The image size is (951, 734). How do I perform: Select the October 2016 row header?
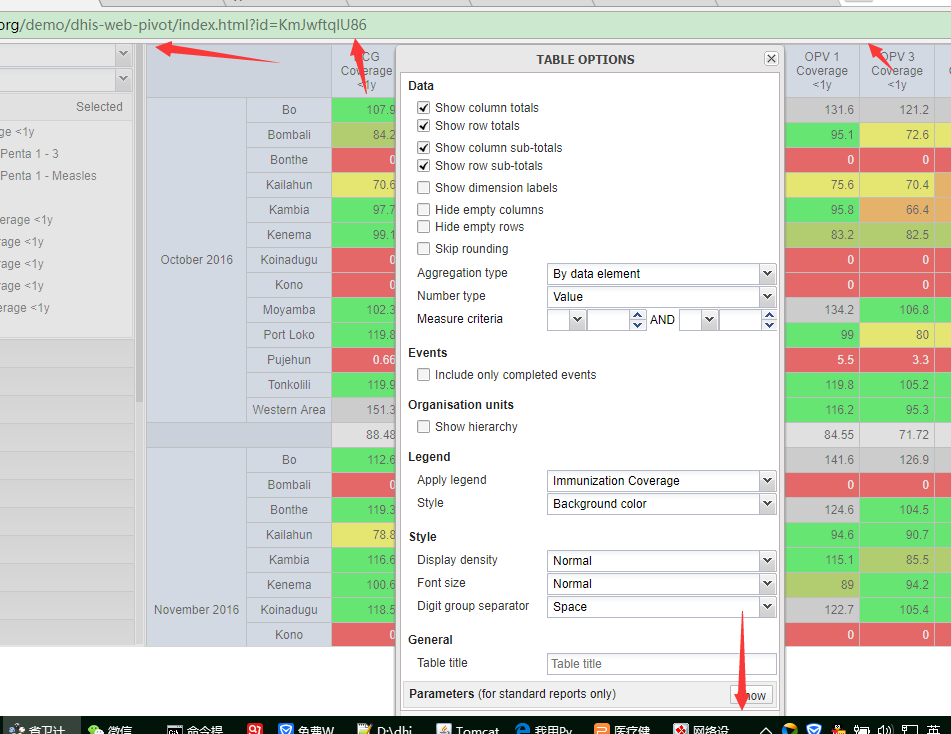pos(196,260)
